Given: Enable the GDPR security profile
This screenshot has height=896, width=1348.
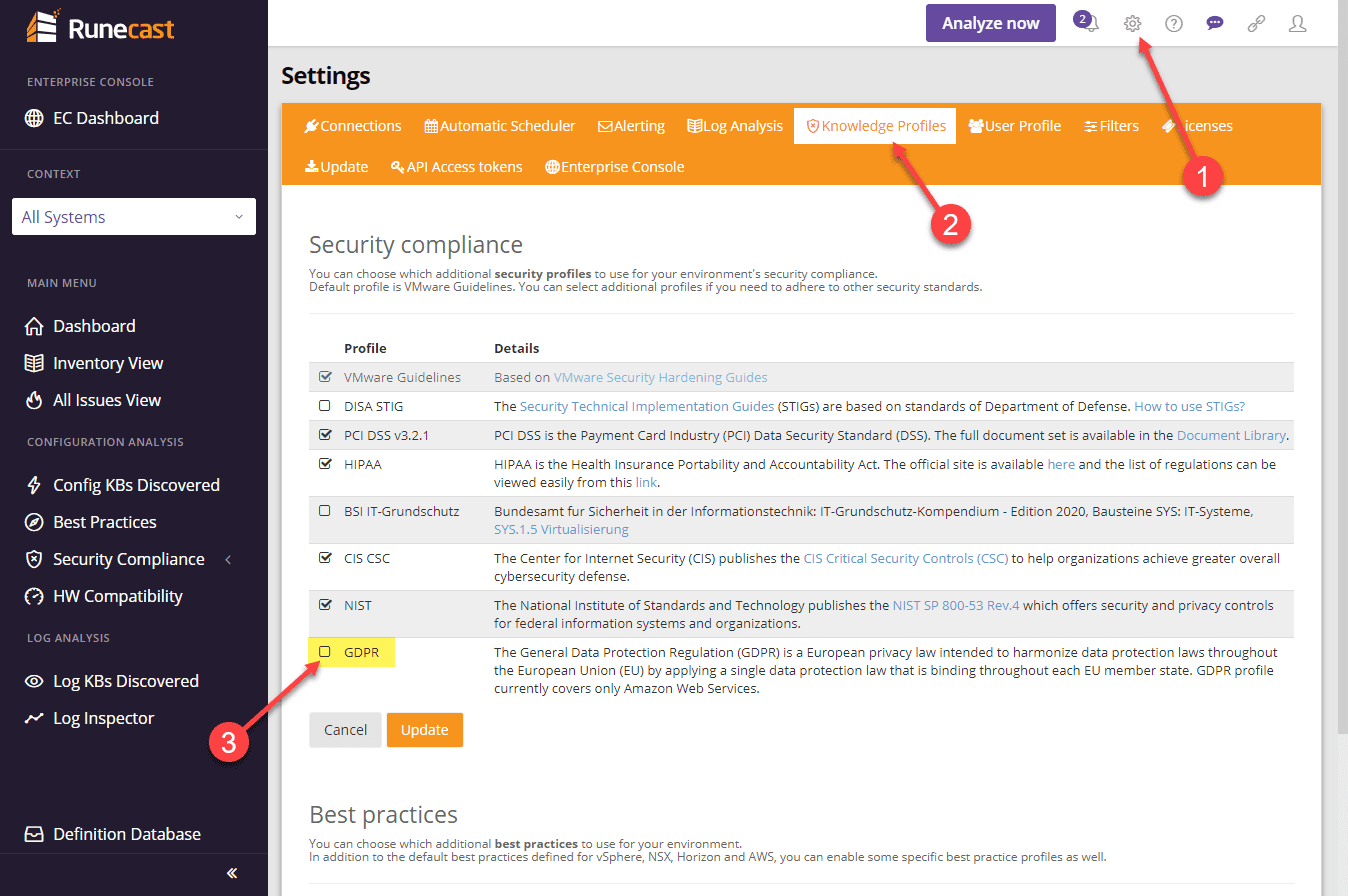Looking at the screenshot, I should coord(324,650).
